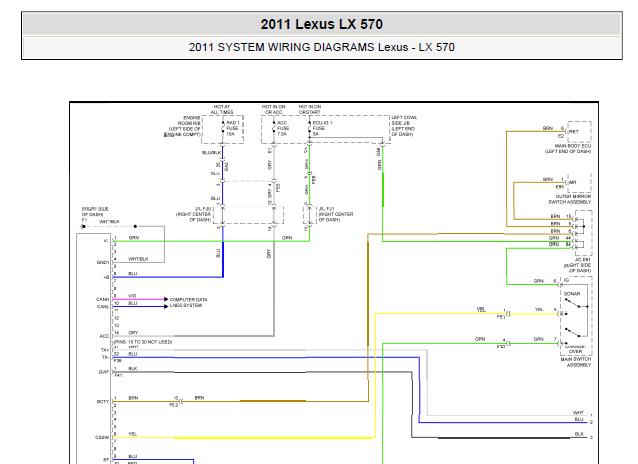Click the title "2011 Lexus LX 570"
This screenshot has height=464, width=638.
pyautogui.click(x=321, y=24)
